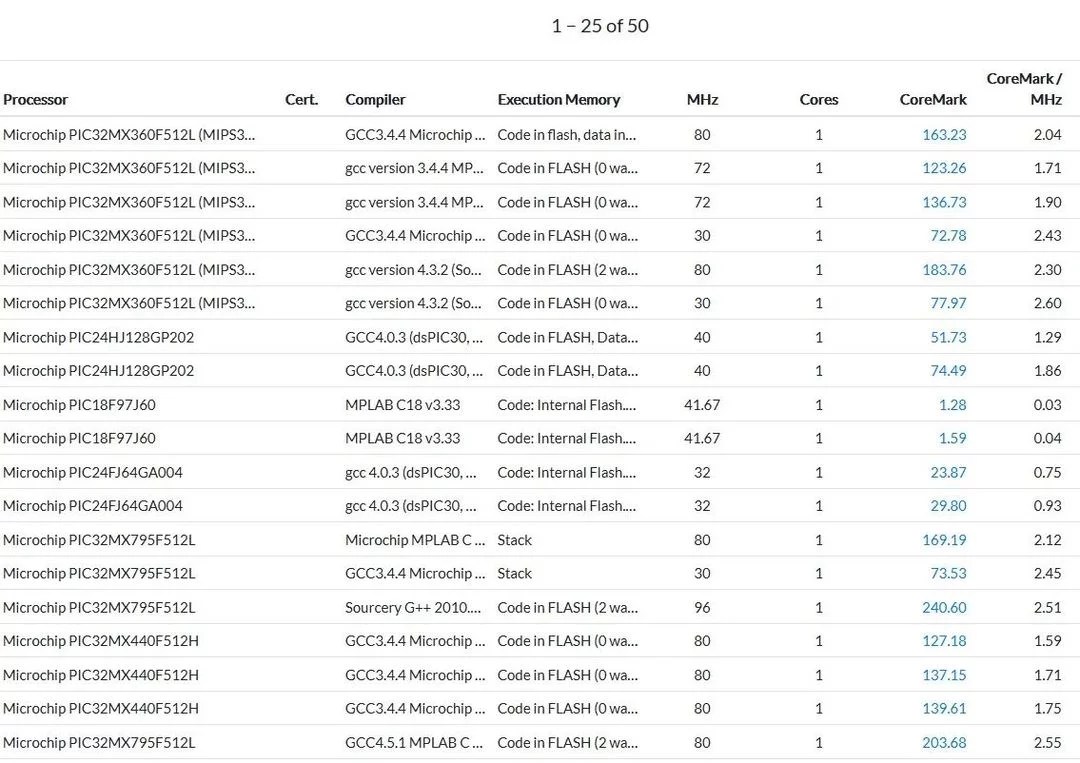Sort results by the CoreMark column

932,99
